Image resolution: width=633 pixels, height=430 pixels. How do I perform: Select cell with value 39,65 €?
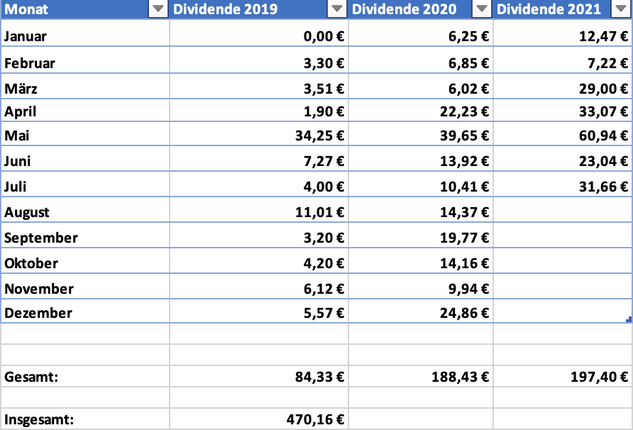pyautogui.click(x=421, y=134)
